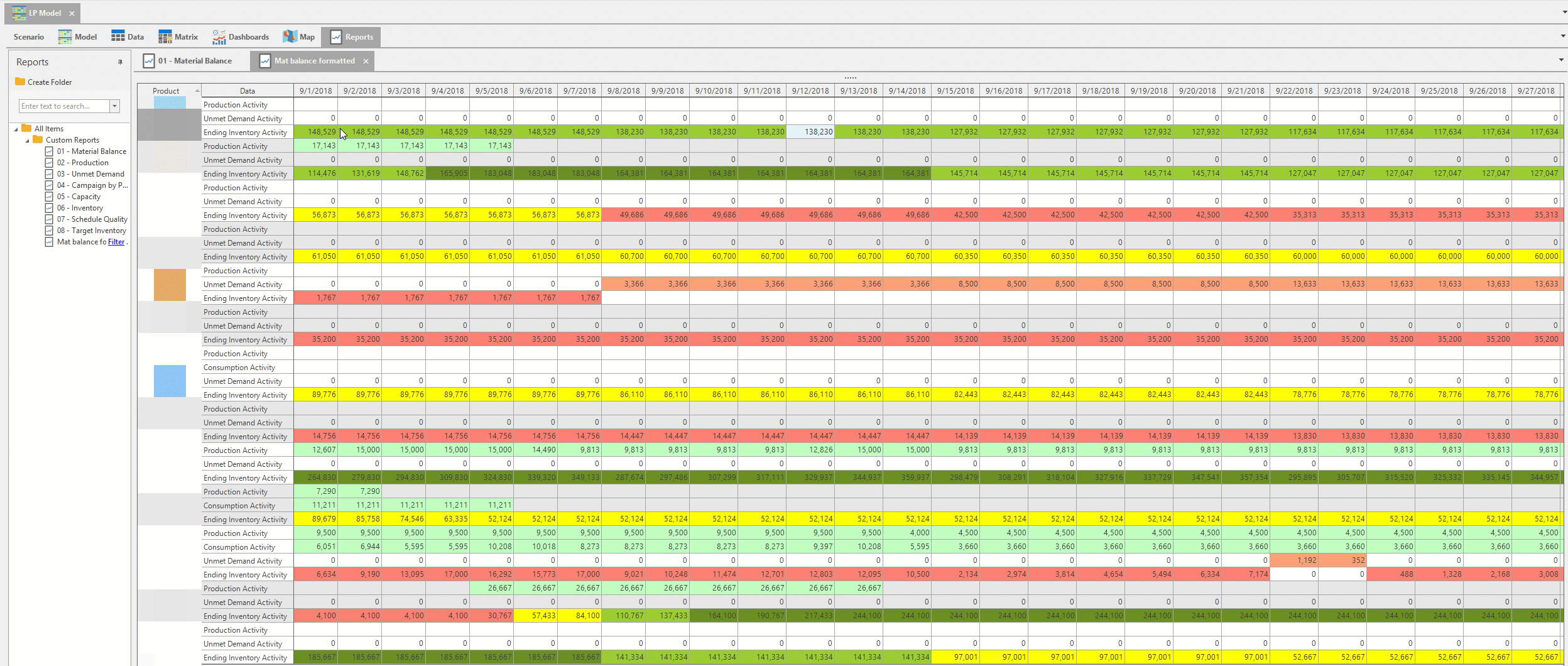Image resolution: width=1568 pixels, height=666 pixels.
Task: Click report icon of 01 - Material Balance tab
Action: click(x=149, y=61)
